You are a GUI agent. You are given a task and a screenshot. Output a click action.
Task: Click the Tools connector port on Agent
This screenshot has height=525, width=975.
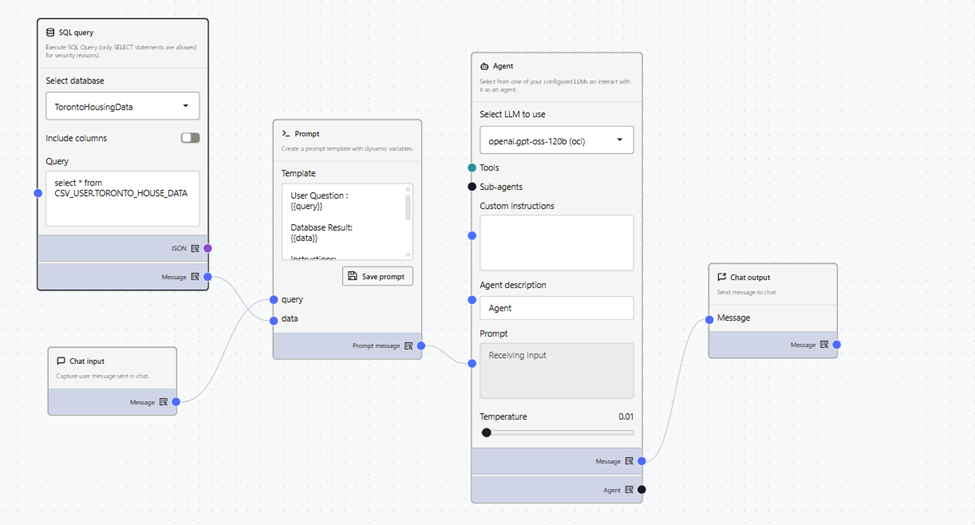click(472, 168)
